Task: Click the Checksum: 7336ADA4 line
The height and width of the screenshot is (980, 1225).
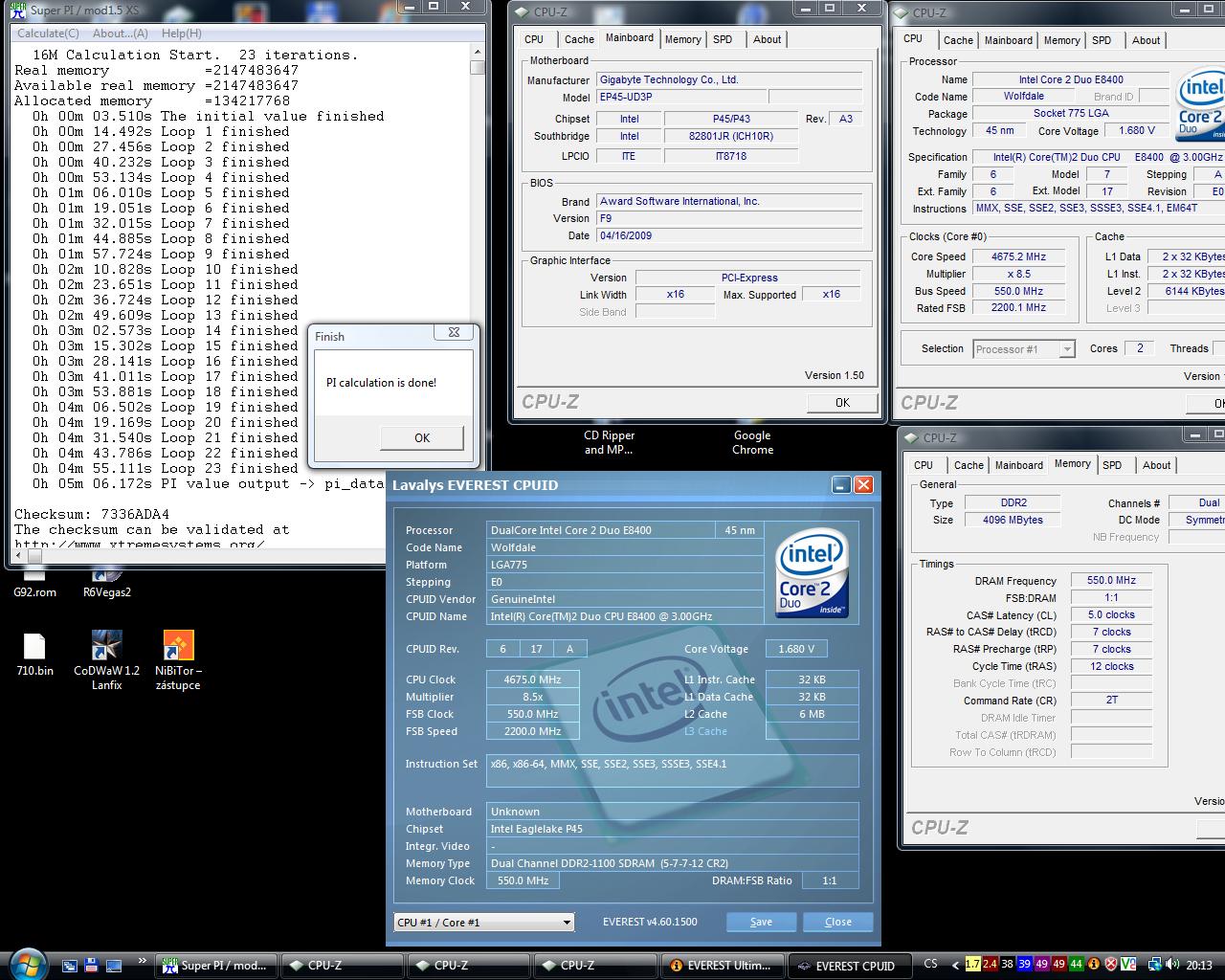Action: point(92,514)
